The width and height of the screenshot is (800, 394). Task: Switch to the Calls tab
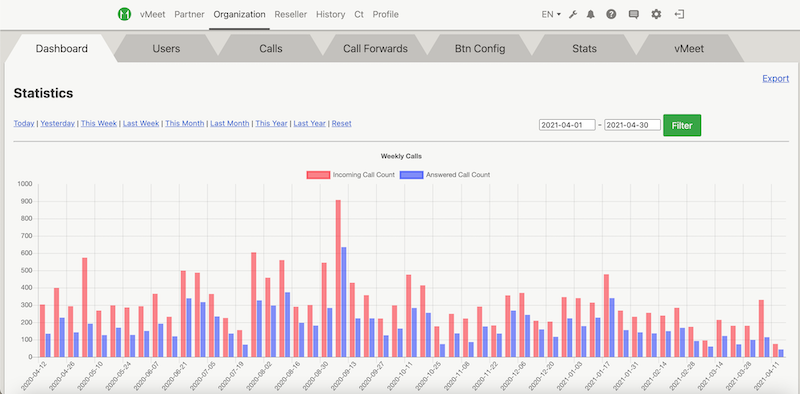point(271,48)
